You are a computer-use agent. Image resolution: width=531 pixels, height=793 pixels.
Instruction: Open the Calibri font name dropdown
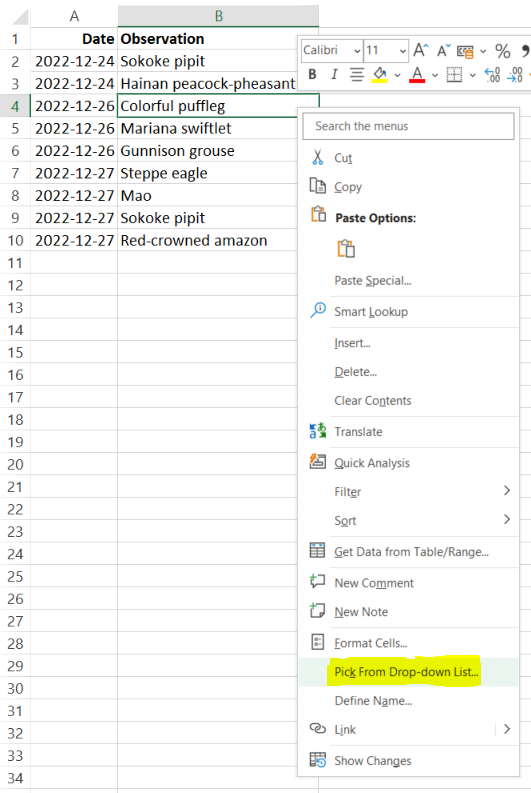click(x=357, y=51)
